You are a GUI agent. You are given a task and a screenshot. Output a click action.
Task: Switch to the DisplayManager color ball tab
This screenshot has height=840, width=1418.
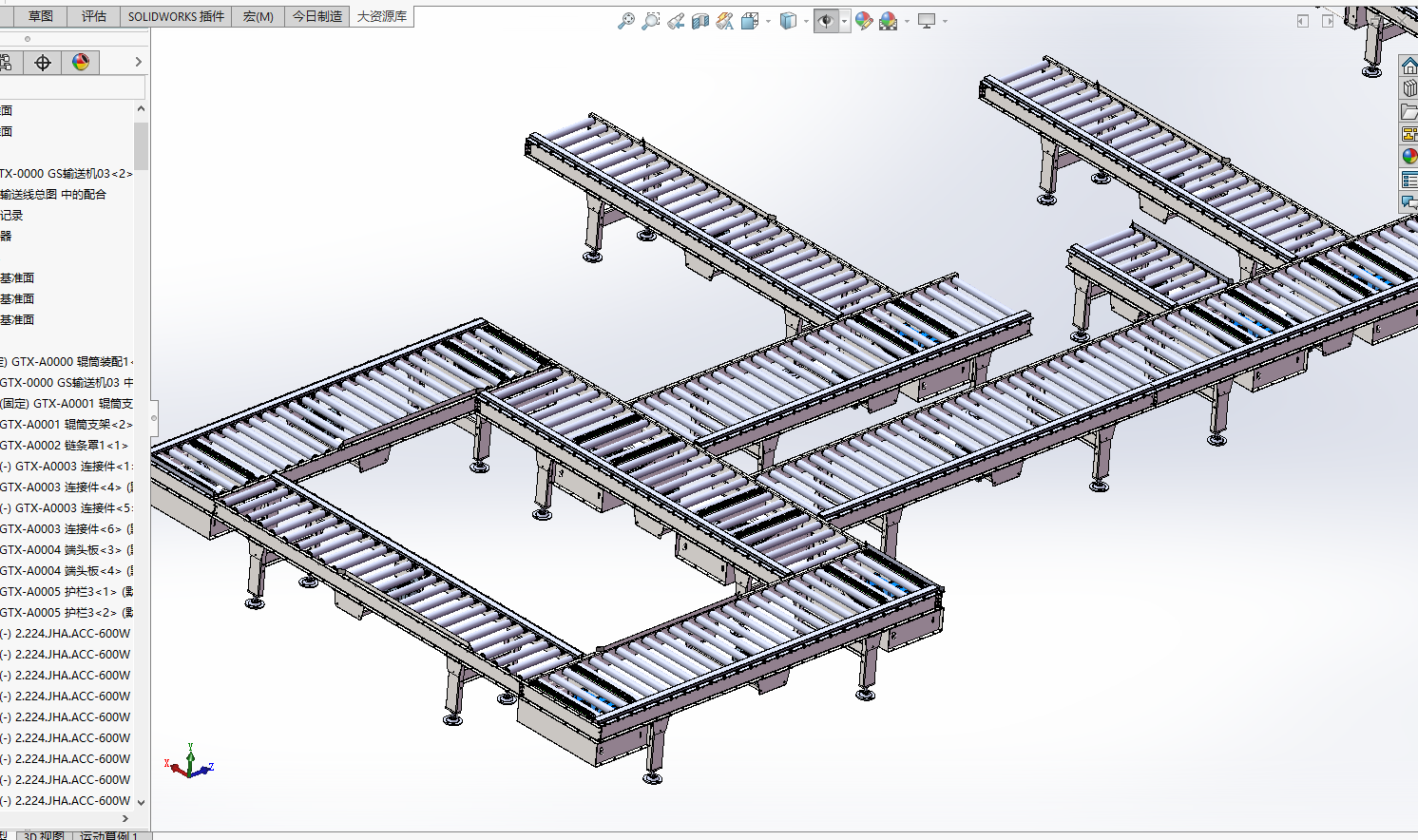(81, 63)
